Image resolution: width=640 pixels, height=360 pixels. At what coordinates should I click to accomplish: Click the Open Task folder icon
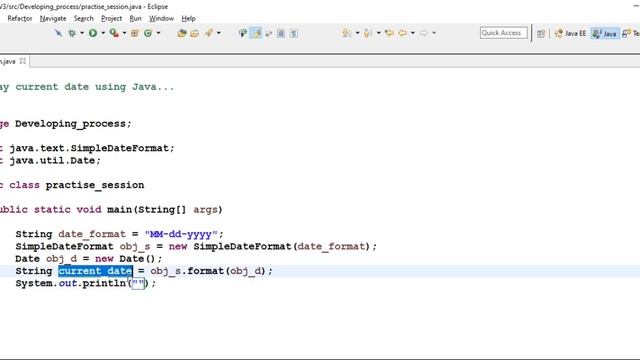[195, 33]
